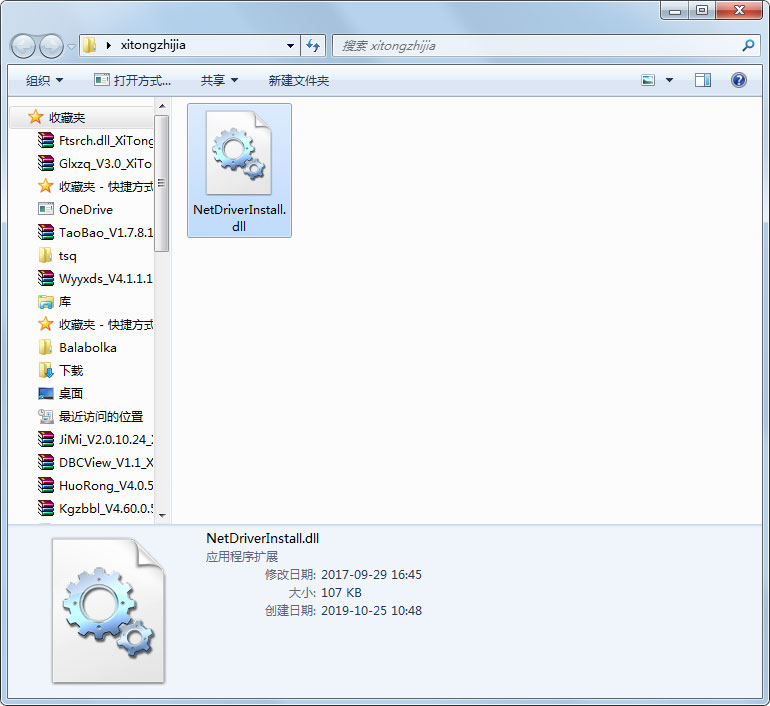770x706 pixels.
Task: Click the Back navigation arrow button
Action: click(24, 46)
